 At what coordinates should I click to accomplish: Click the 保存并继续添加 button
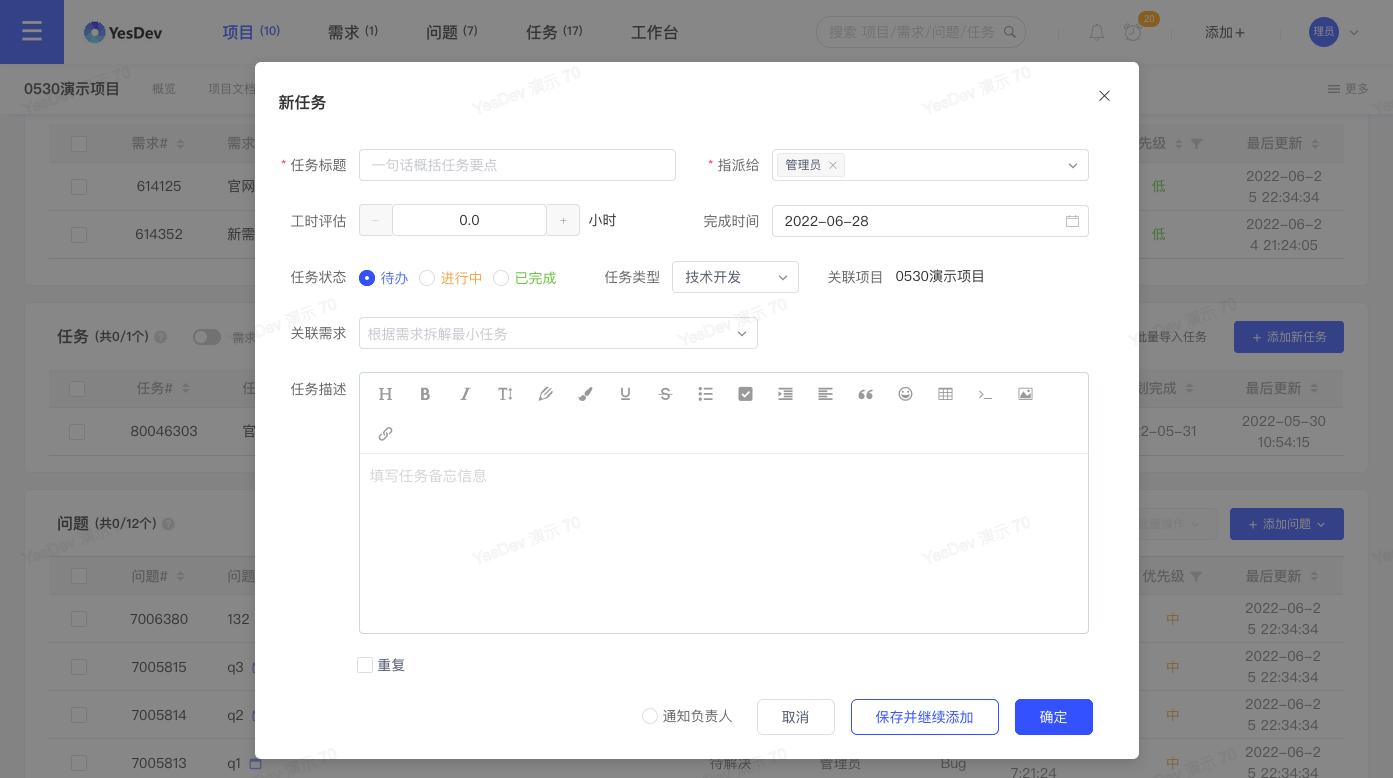(924, 717)
